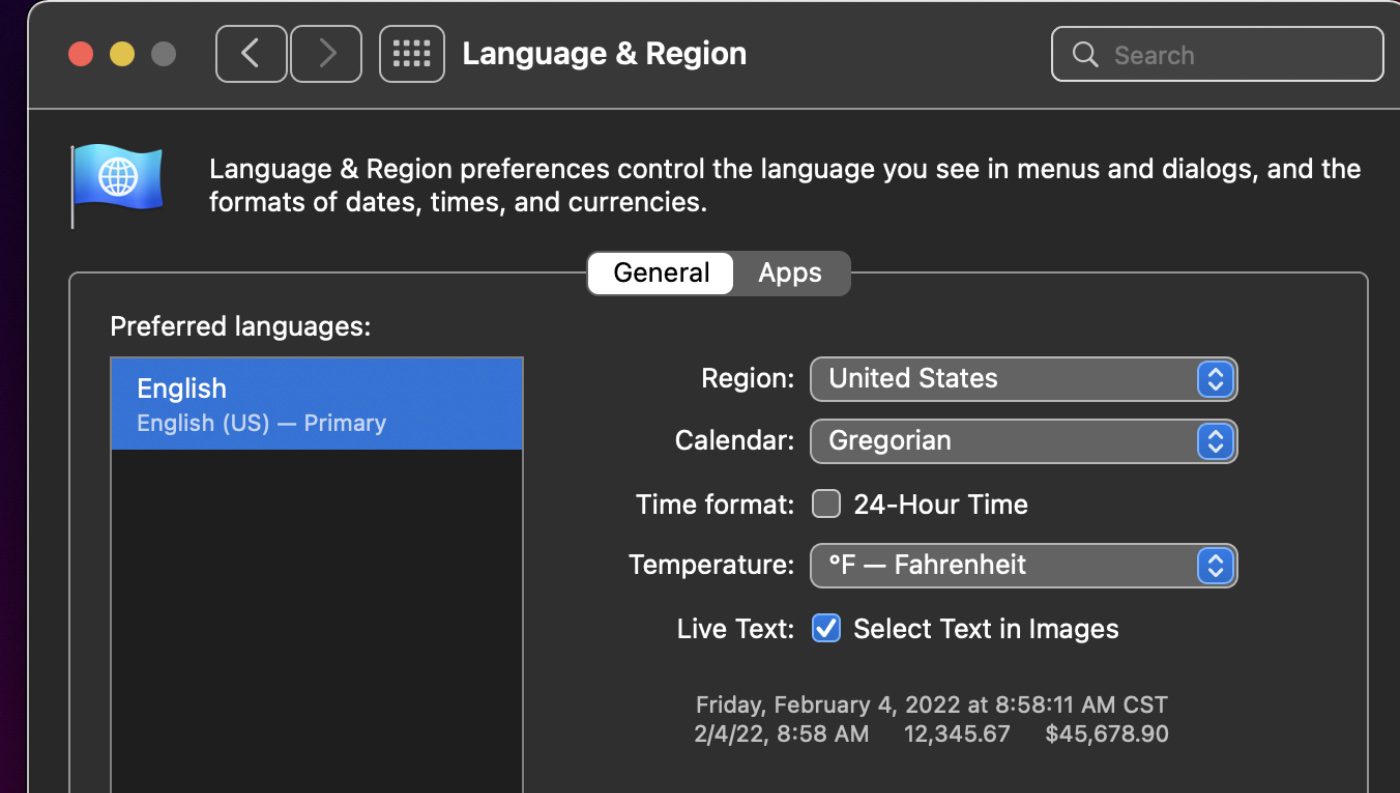The image size is (1400, 793).
Task: Close the window with the red button
Action: [80, 54]
